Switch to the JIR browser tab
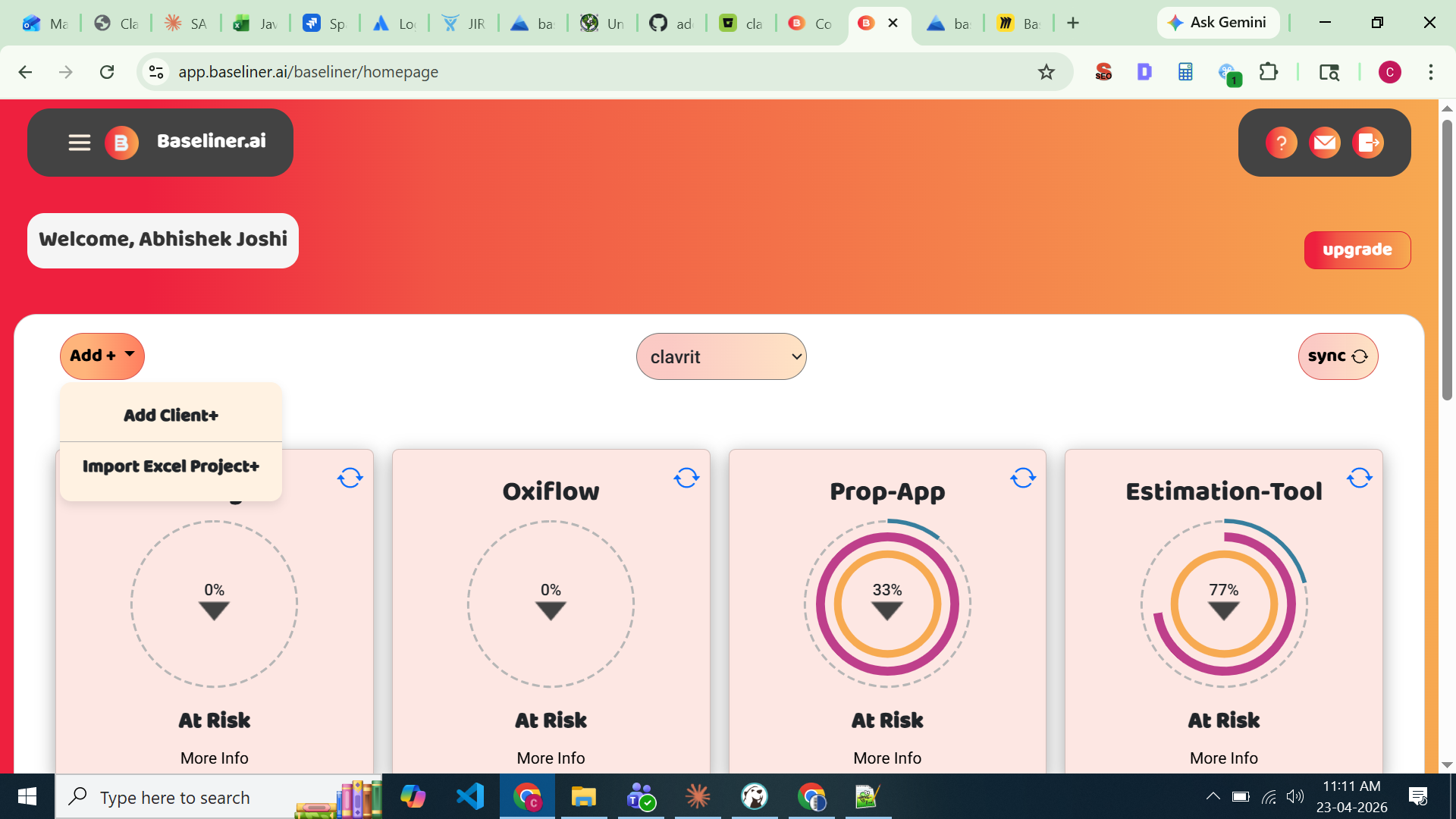The width and height of the screenshot is (1456, 819). 463,24
